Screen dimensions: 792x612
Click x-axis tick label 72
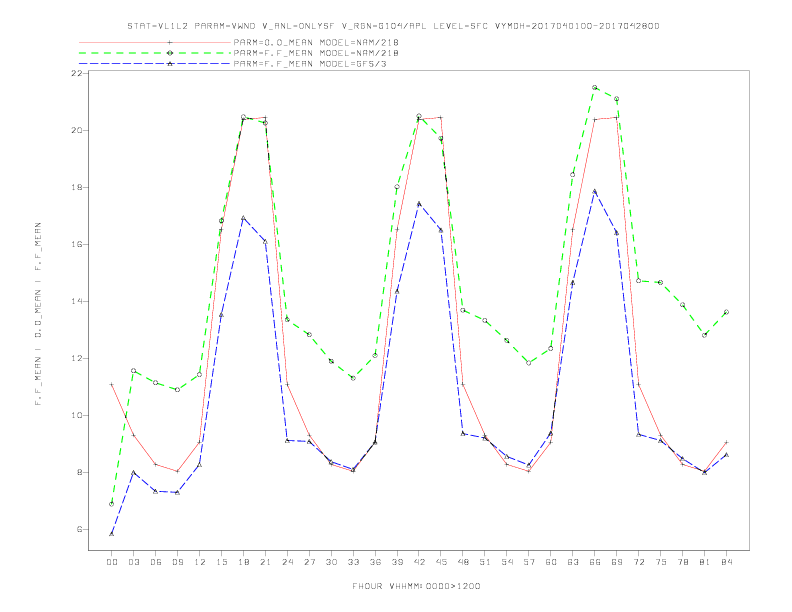pyautogui.click(x=638, y=562)
